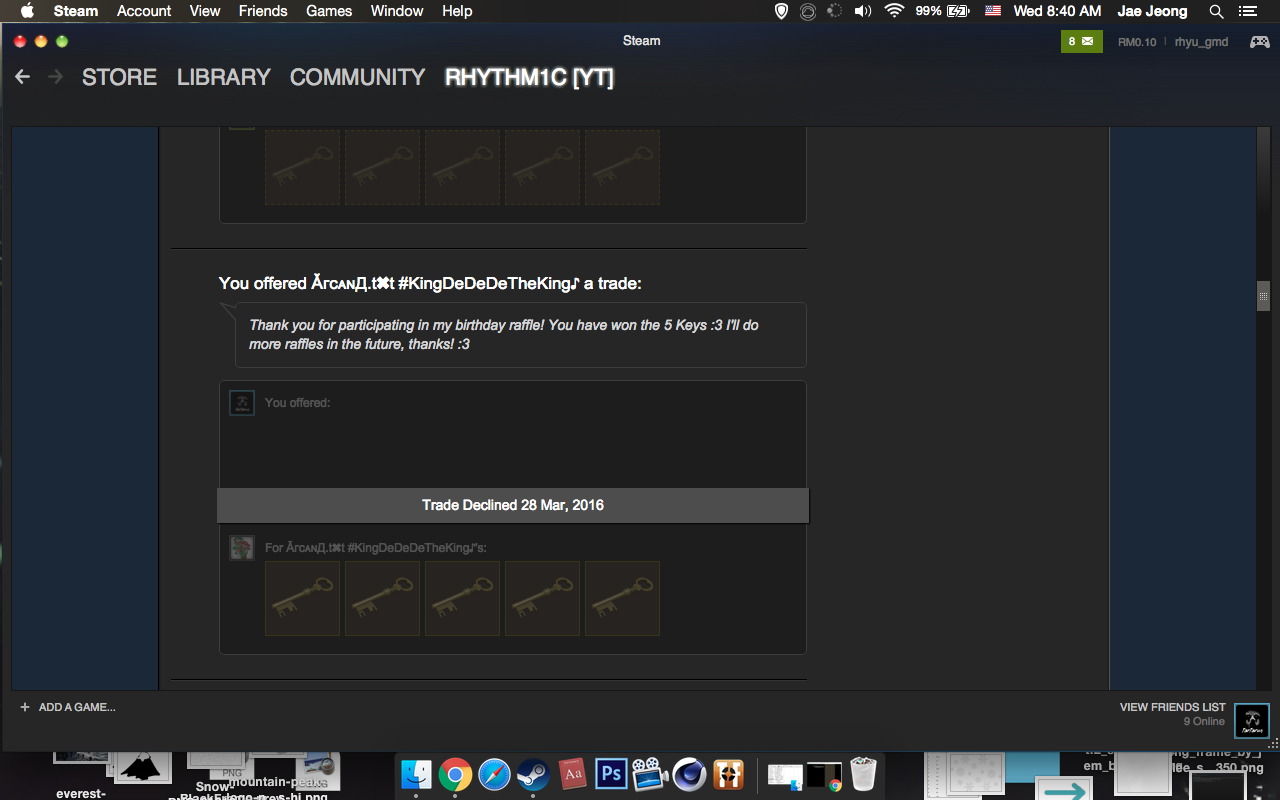Open the trade partner's avatar

point(241,547)
